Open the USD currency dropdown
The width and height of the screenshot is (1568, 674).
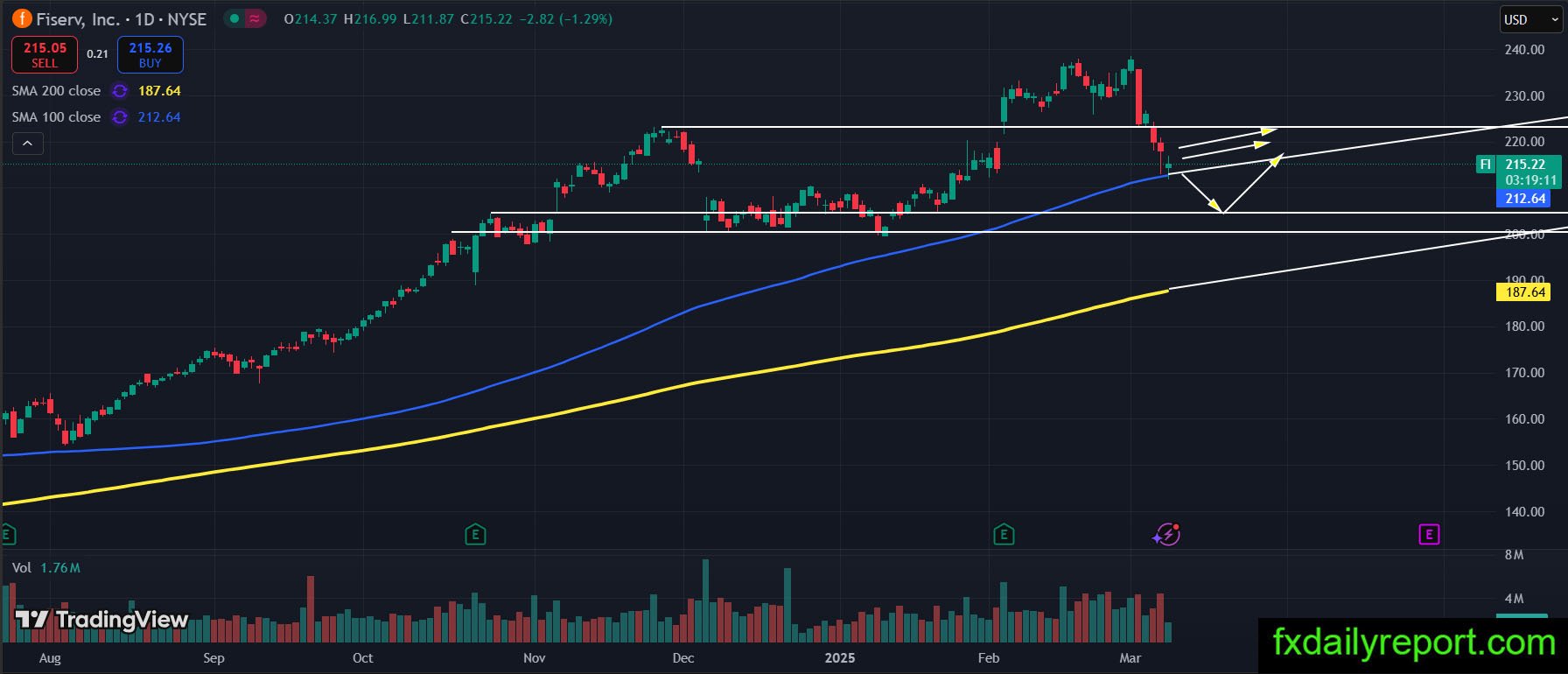pos(1531,19)
